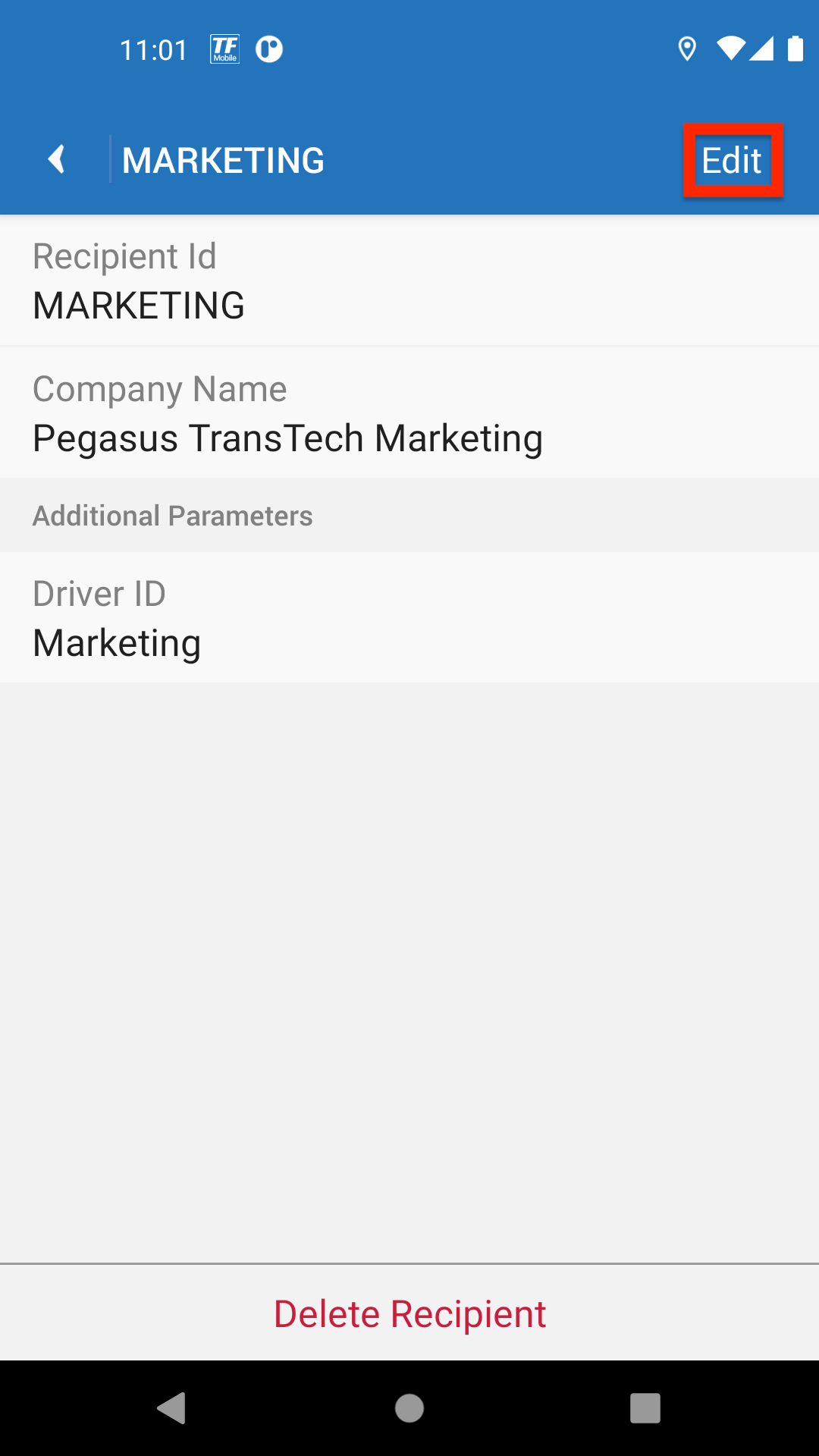This screenshot has height=1456, width=819.
Task: Select the Pegasus TransTech Marketing value
Action: 287,438
